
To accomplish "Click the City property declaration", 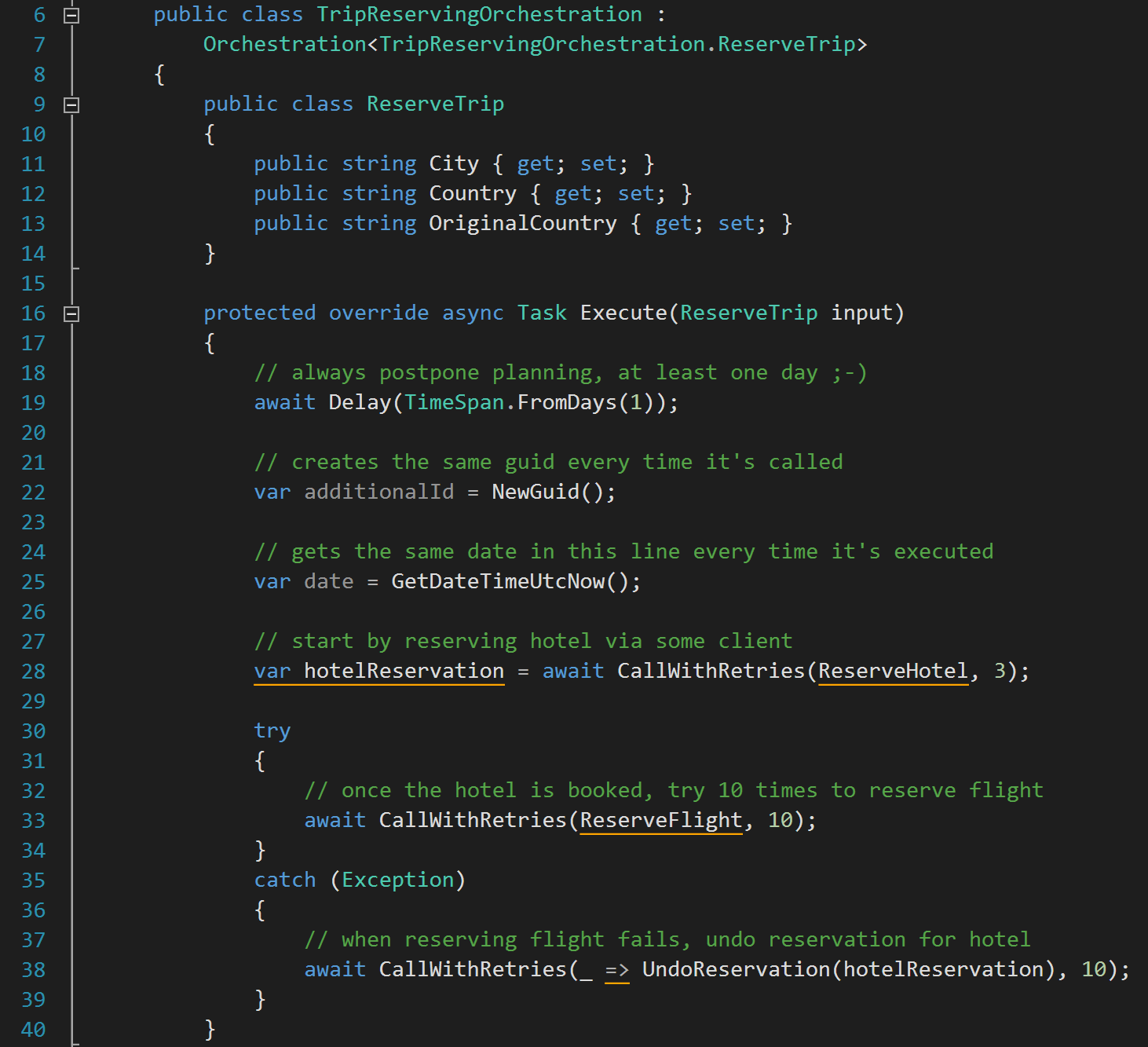I will (454, 163).
